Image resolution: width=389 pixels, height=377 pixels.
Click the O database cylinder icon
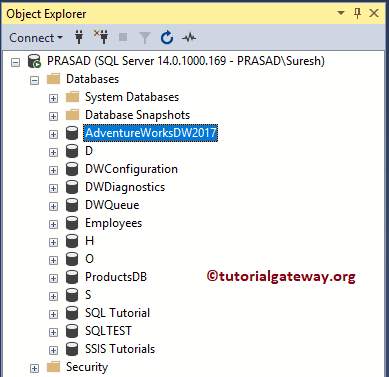coord(72,259)
